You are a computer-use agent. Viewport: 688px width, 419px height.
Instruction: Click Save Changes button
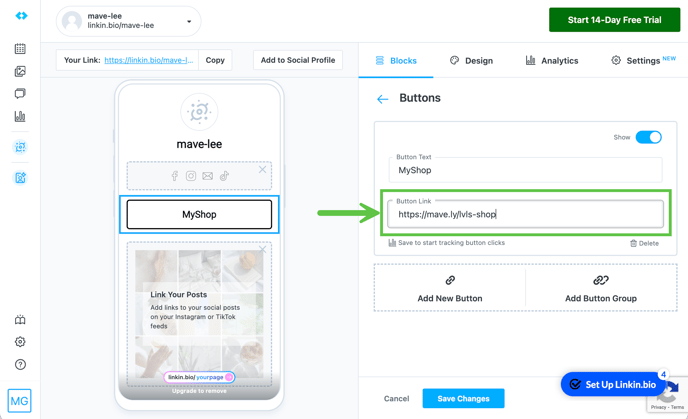click(x=463, y=398)
